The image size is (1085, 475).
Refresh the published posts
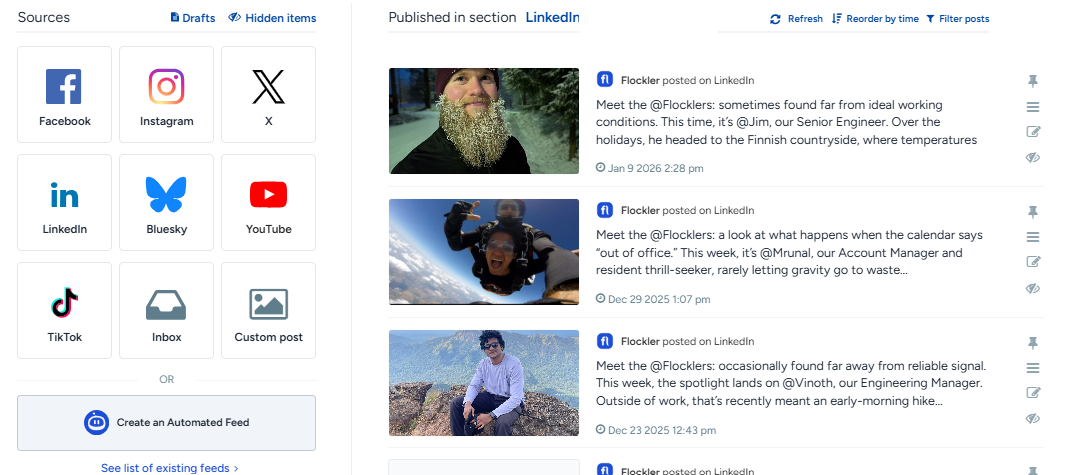(x=796, y=19)
